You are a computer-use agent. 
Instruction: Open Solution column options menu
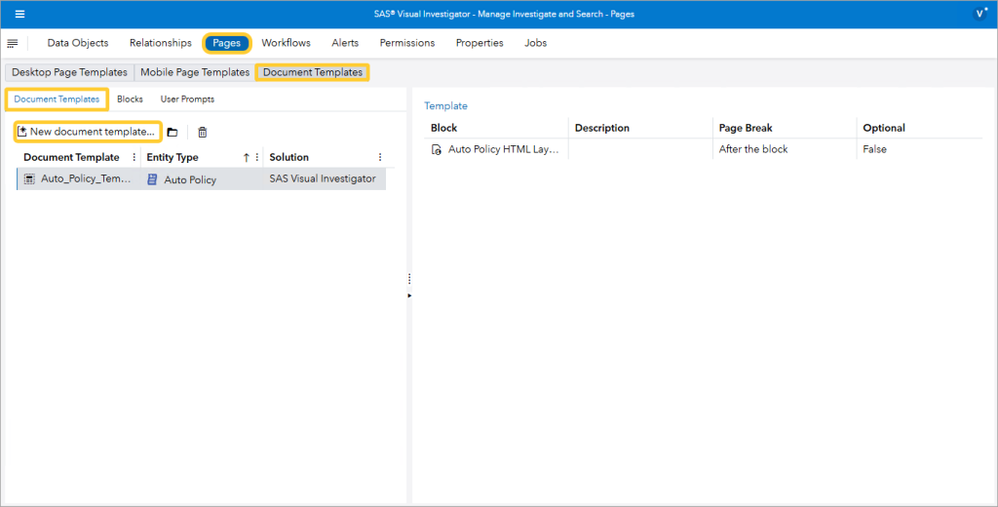(x=380, y=157)
